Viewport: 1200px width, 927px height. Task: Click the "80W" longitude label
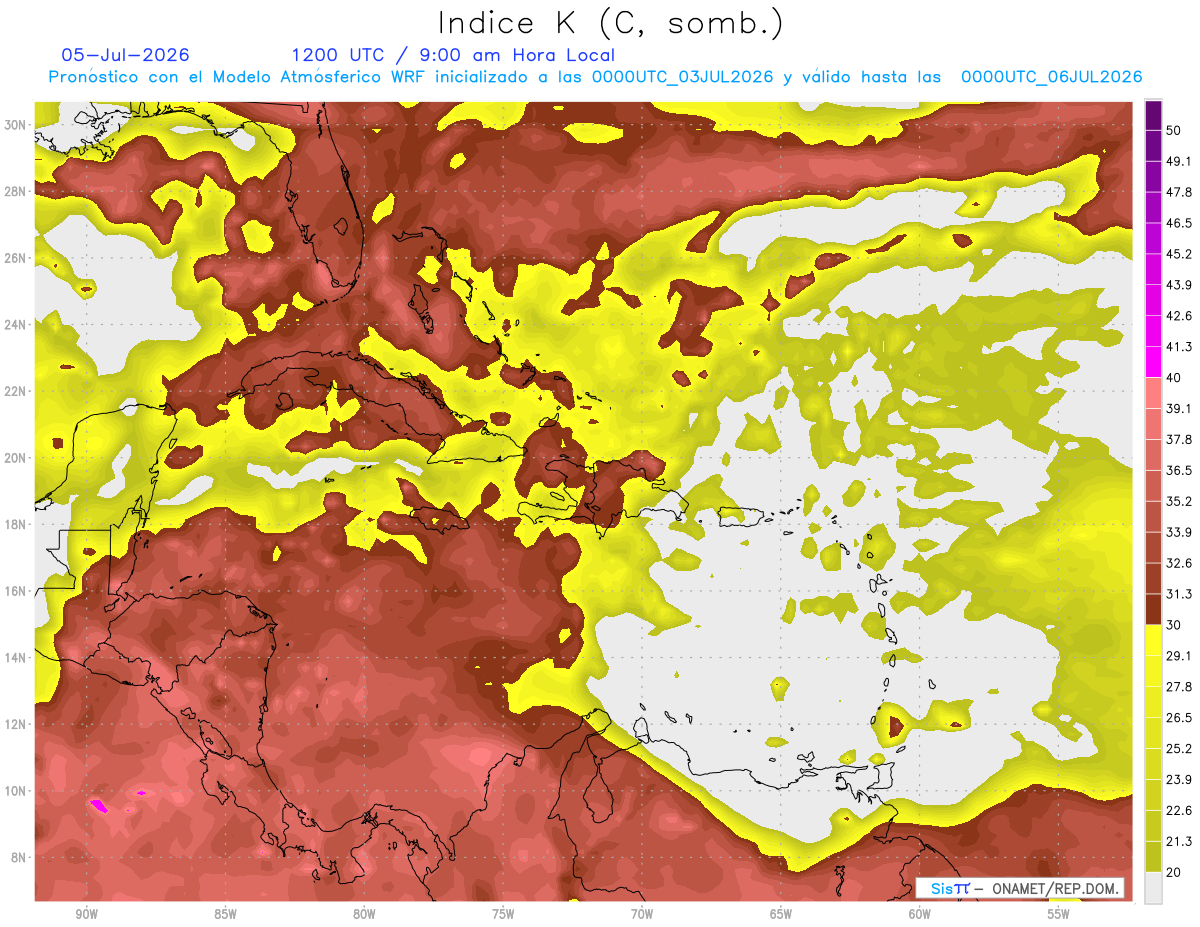click(x=364, y=914)
